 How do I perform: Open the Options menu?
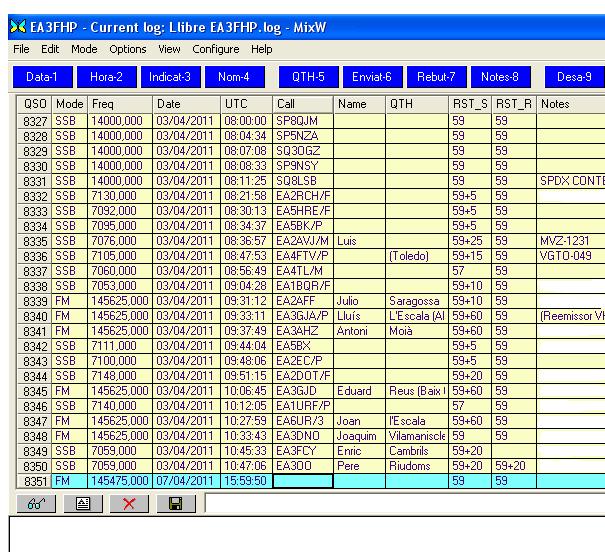(x=128, y=49)
